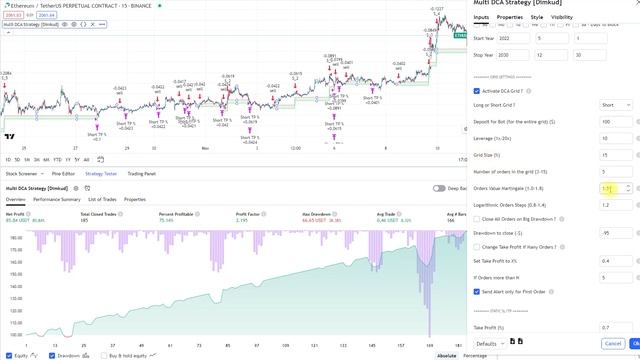
Task: Click Total Closed Trades info icon
Action: point(120,214)
